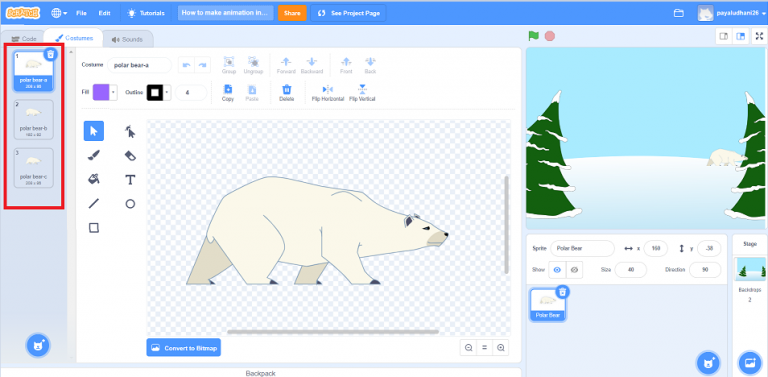Switch to small stage layout
Image resolution: width=768 pixels, height=377 pixels.
point(723,36)
